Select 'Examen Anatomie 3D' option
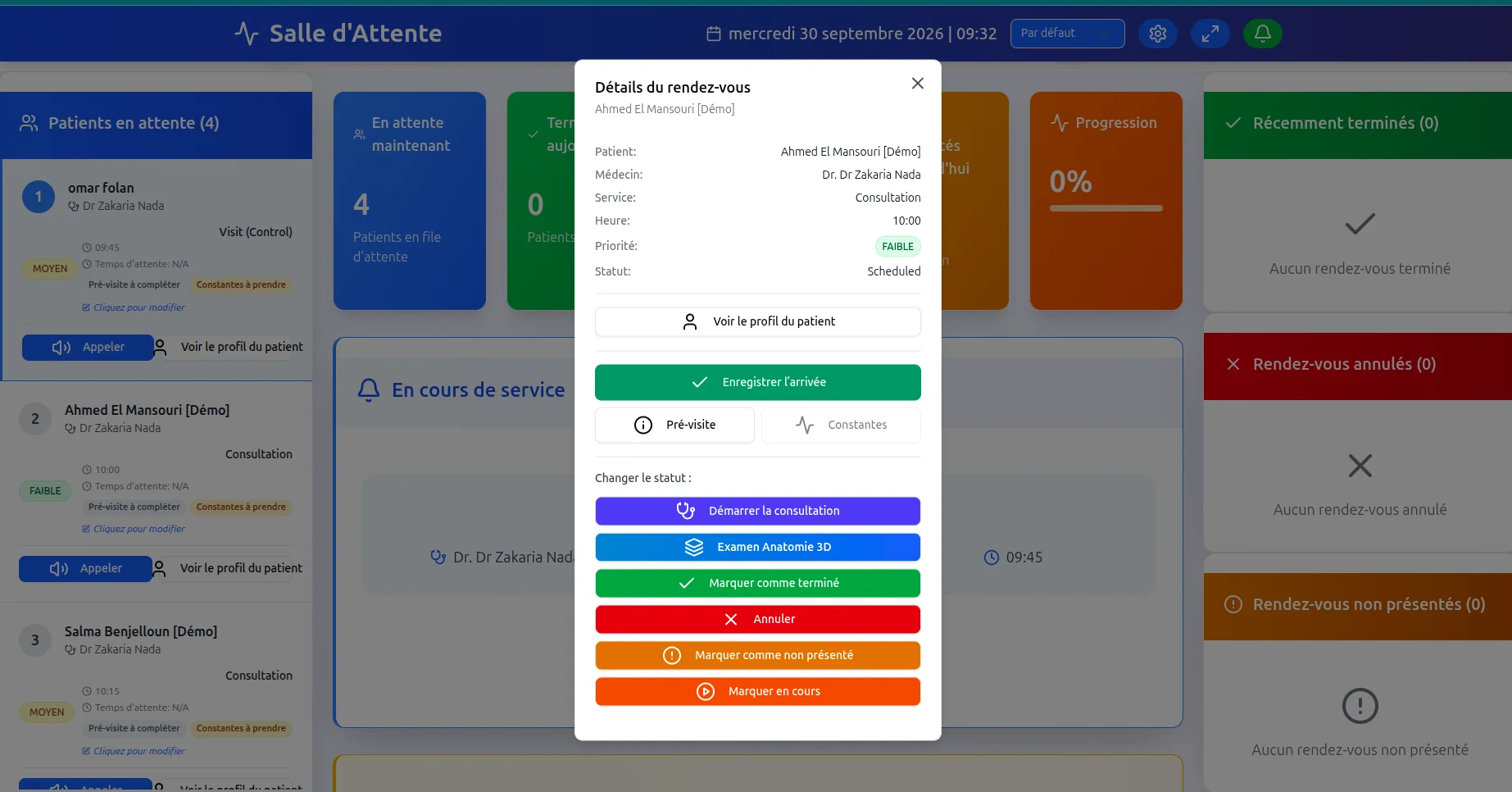The image size is (1512, 792). coord(757,547)
